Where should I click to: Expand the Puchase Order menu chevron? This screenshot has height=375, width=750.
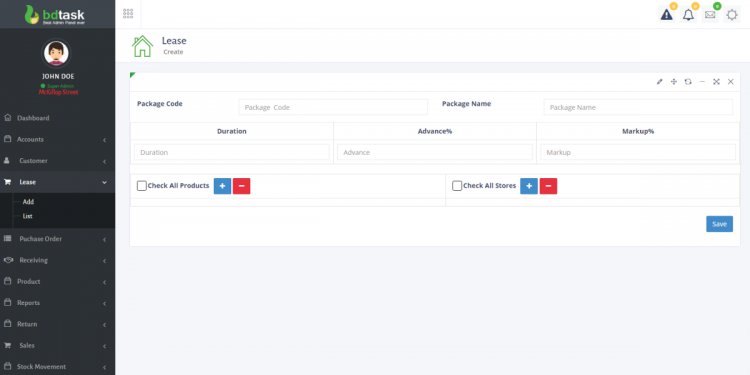(x=104, y=240)
